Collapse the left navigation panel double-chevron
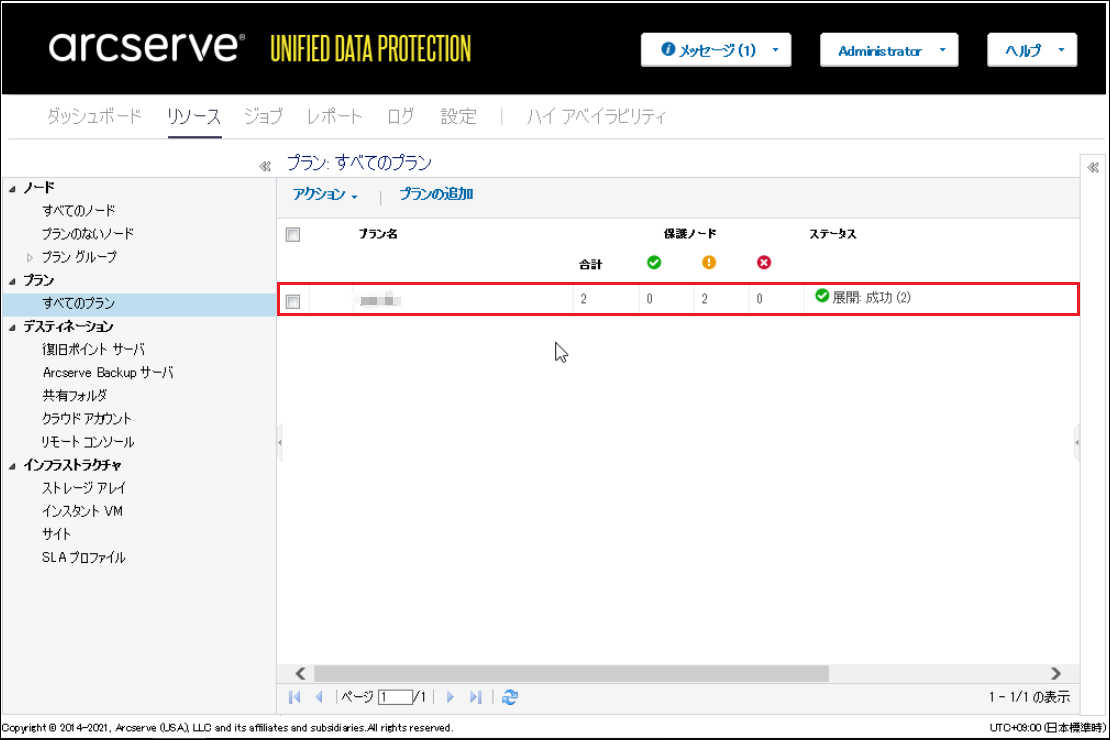The image size is (1110, 740). tap(265, 166)
